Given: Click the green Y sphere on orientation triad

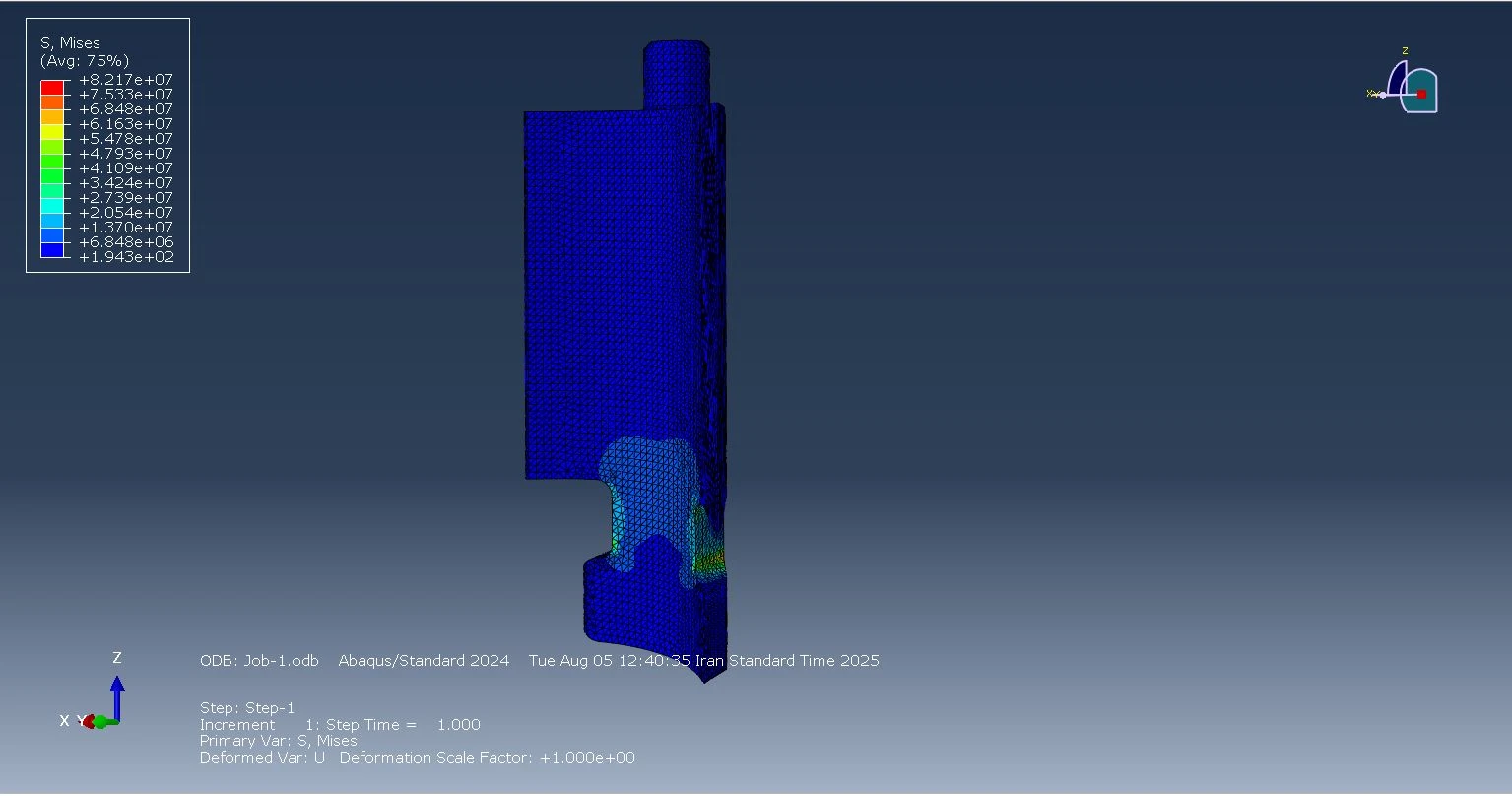Looking at the screenshot, I should [x=100, y=722].
